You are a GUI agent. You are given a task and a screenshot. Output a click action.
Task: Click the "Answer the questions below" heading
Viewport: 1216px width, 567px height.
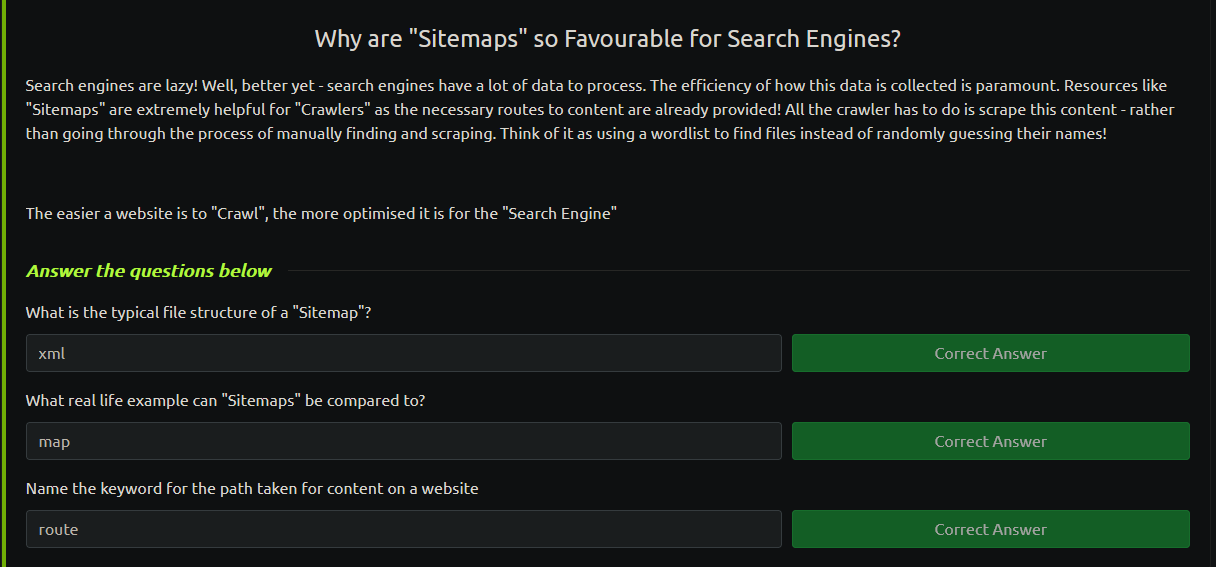(149, 271)
